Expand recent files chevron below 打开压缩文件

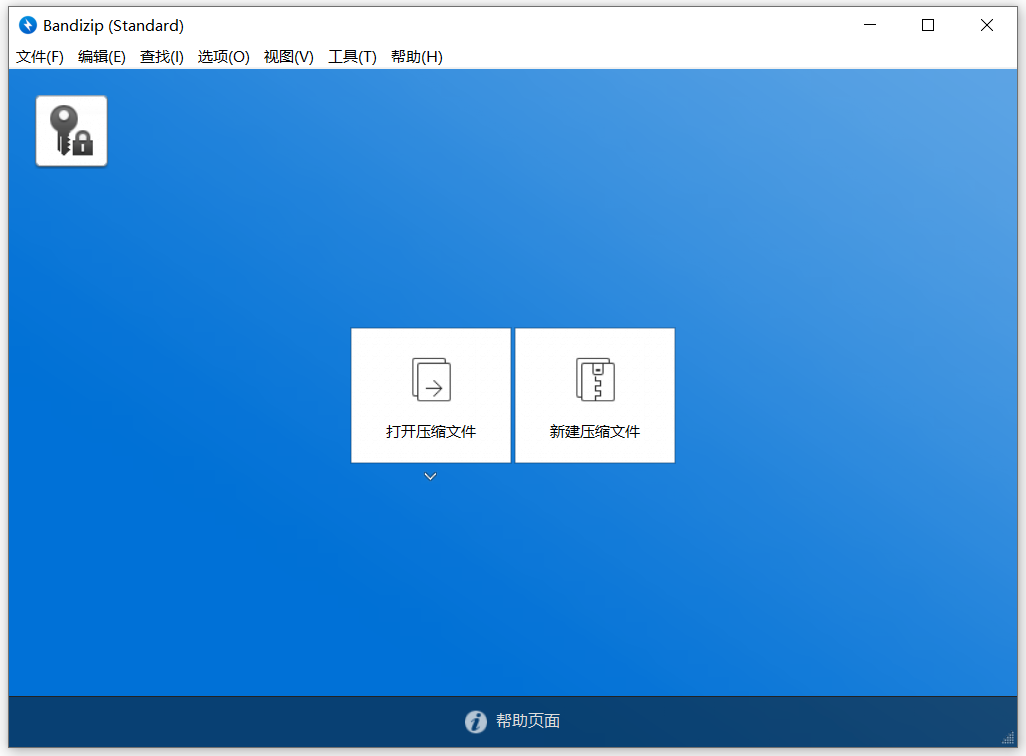430,477
